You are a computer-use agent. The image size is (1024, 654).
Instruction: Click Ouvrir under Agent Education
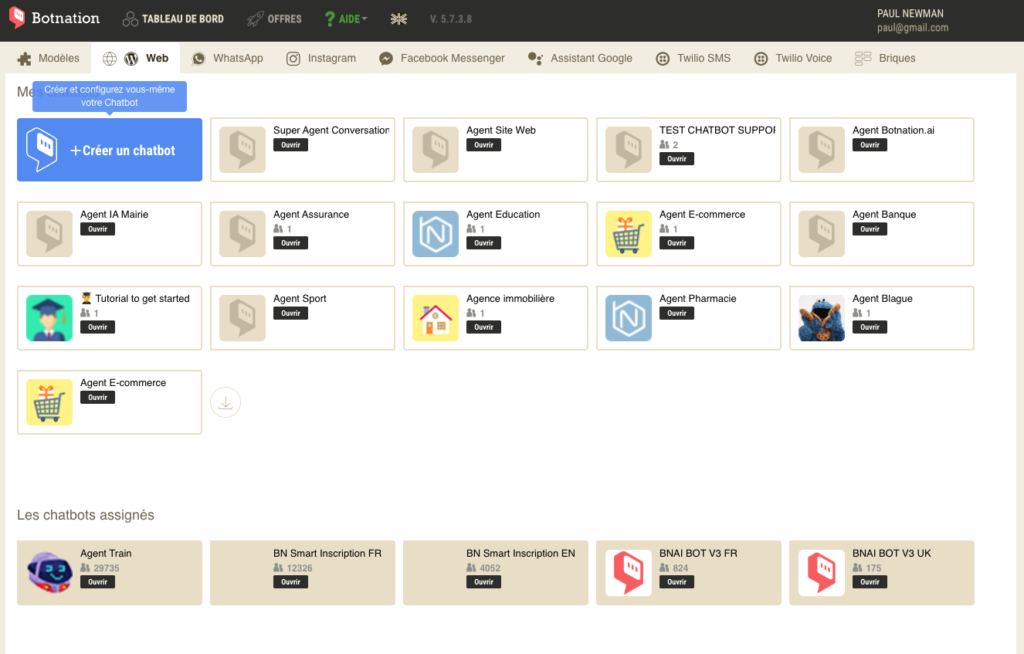pos(484,243)
